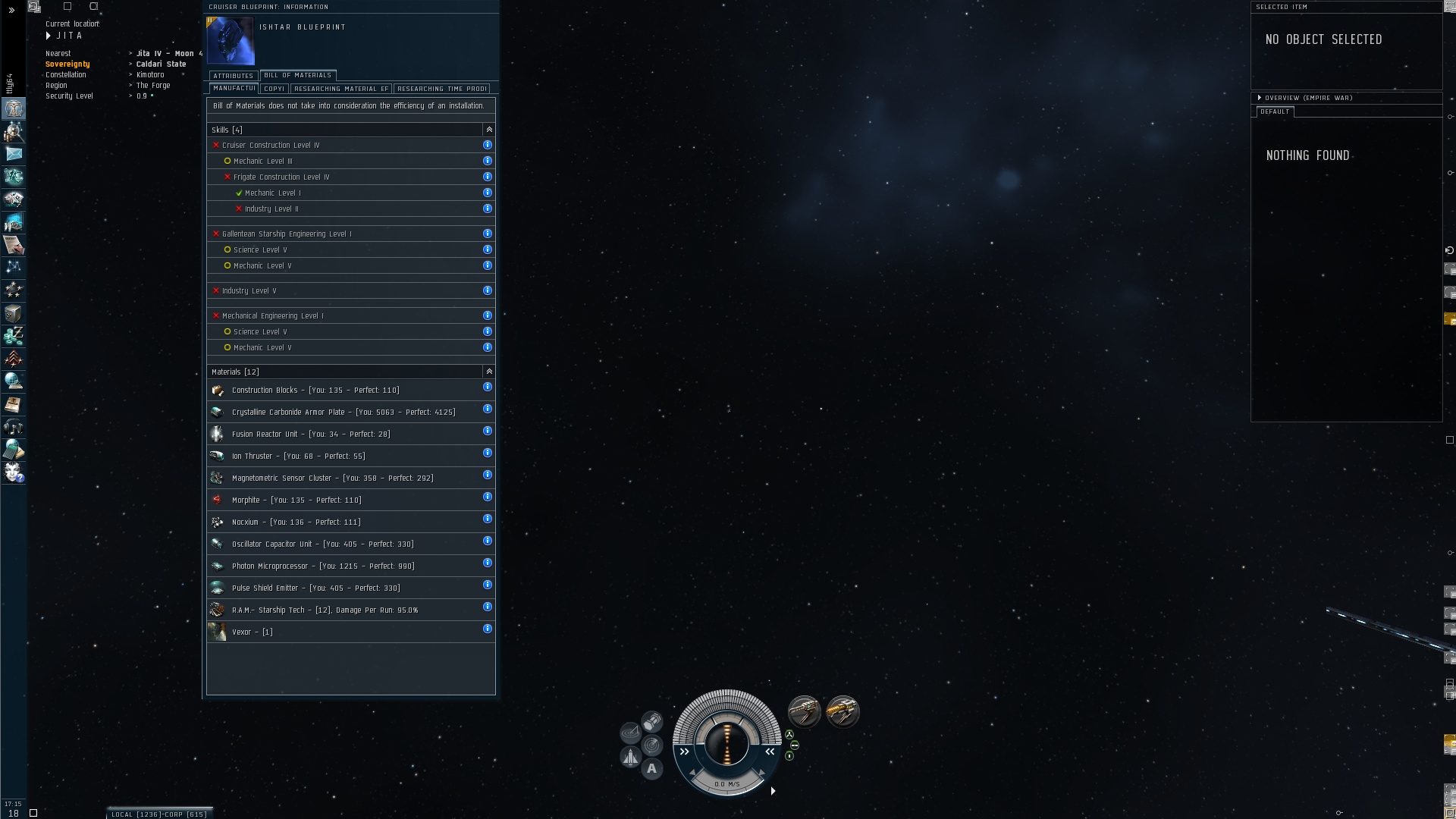This screenshot has height=819, width=1456.
Task: Open the mail envelope icon
Action: point(14,154)
